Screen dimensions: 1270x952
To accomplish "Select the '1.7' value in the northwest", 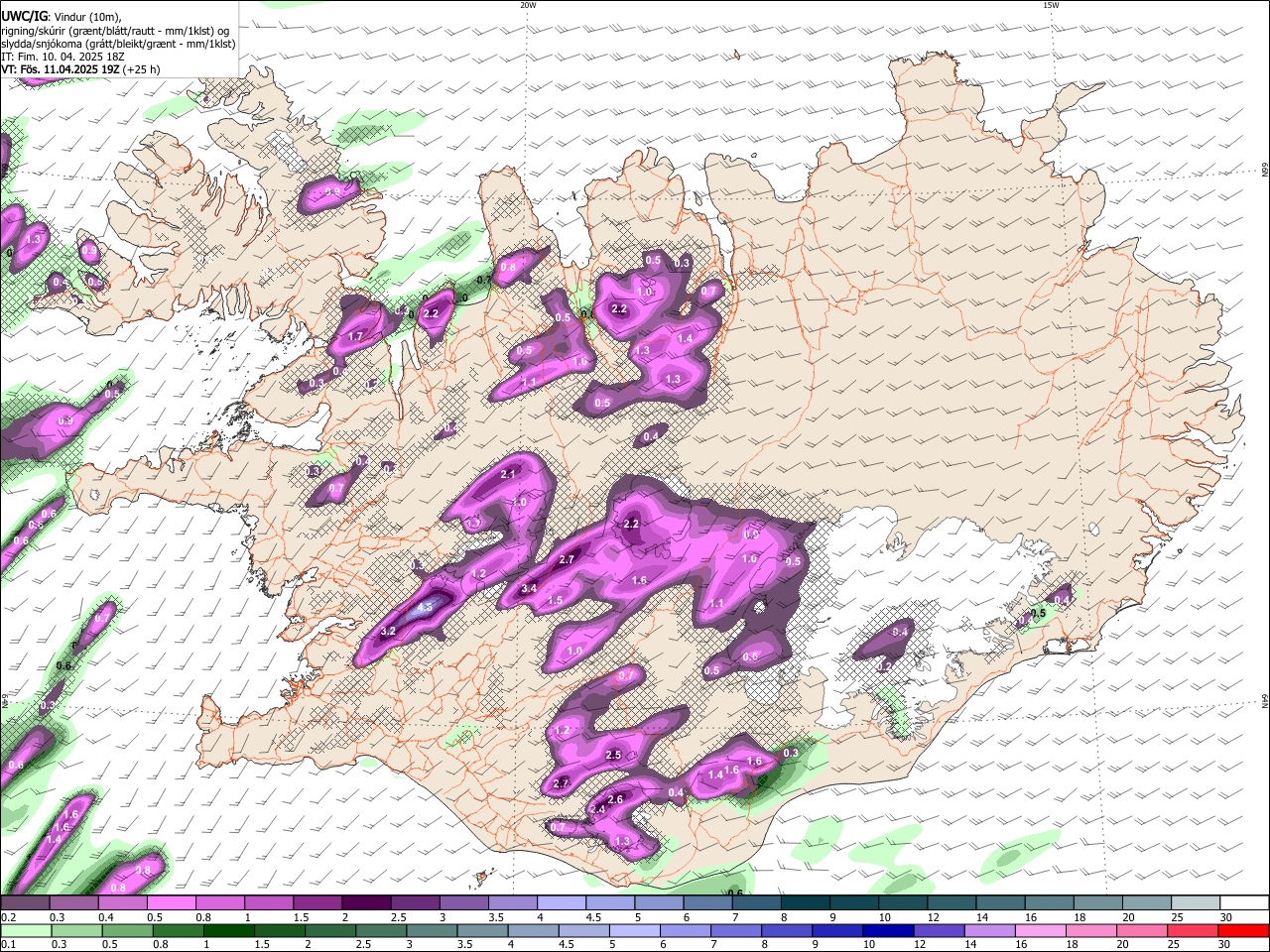I will coord(355,337).
